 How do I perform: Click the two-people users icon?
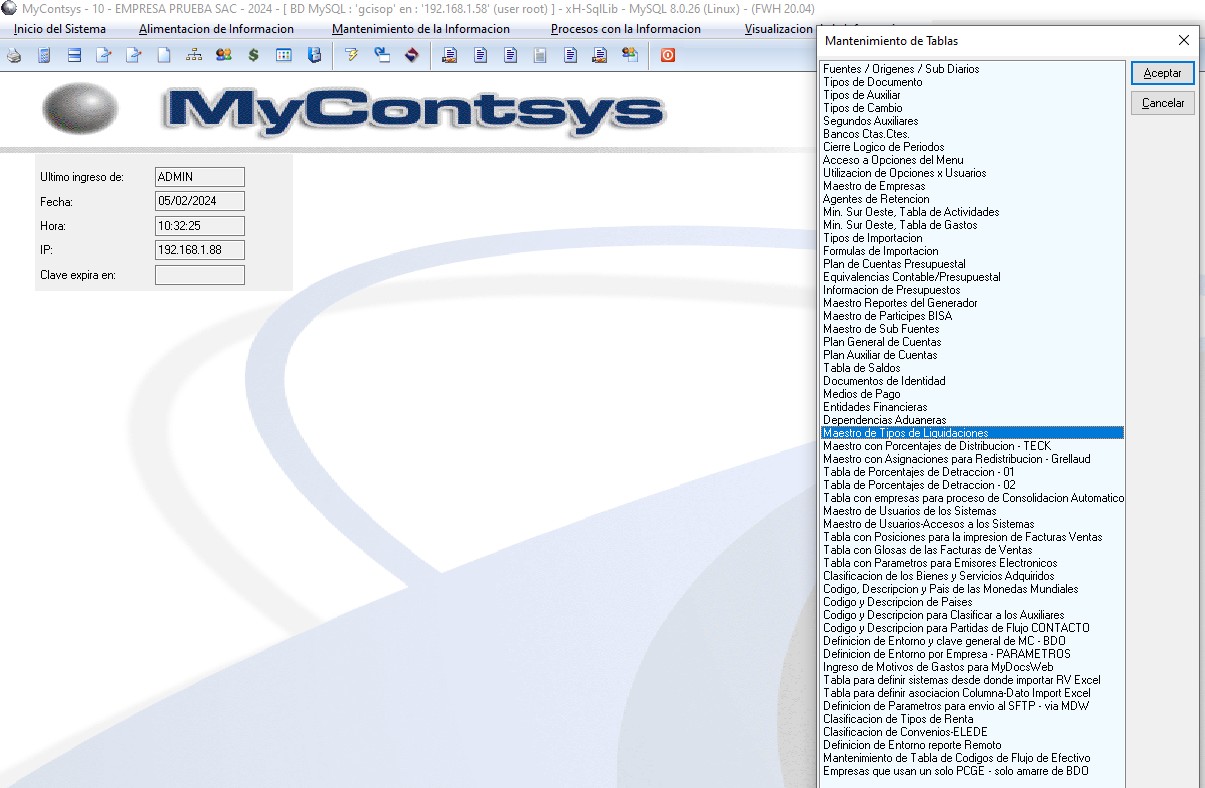coord(223,55)
